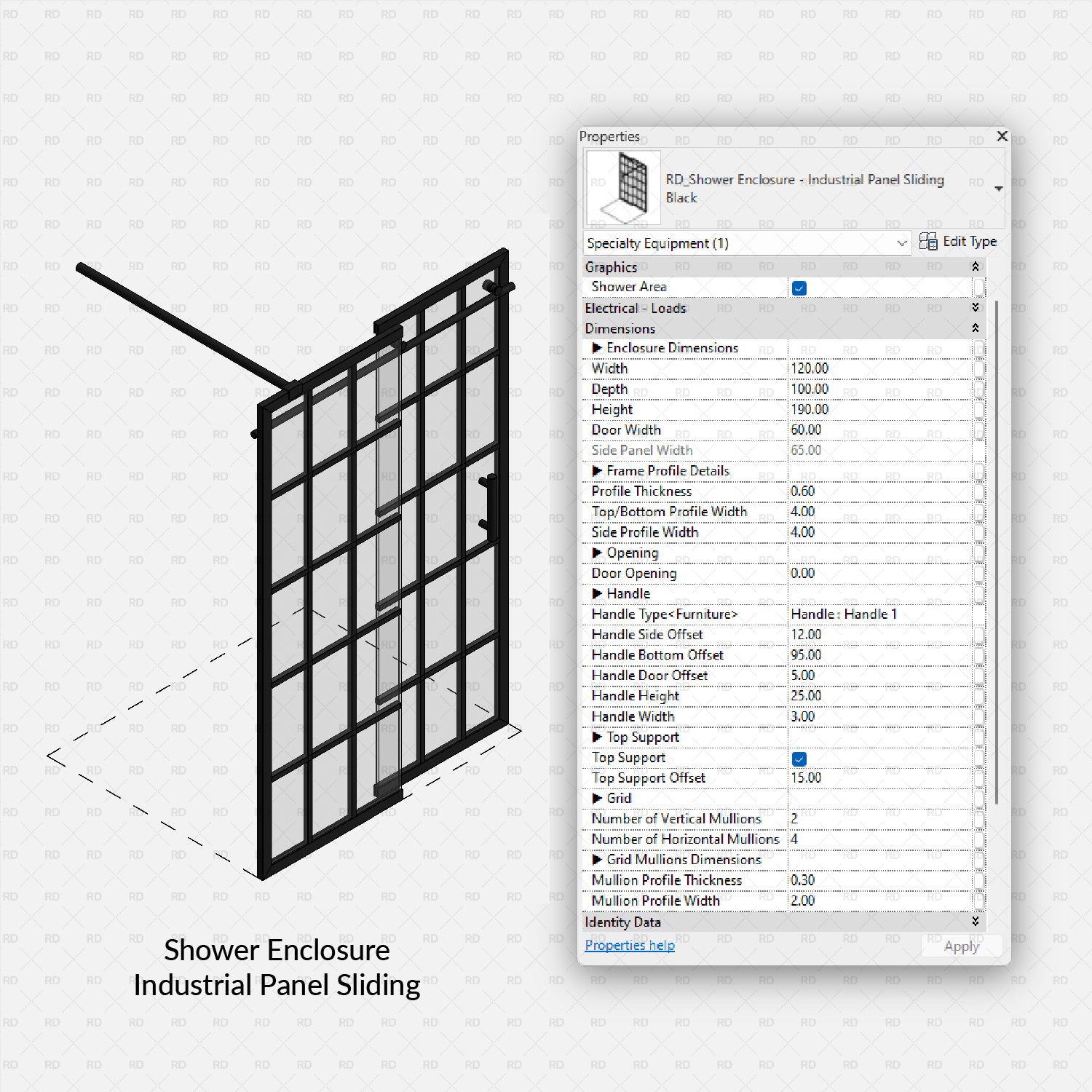
Task: Edit the Handle Type Furniture value
Action: click(874, 614)
